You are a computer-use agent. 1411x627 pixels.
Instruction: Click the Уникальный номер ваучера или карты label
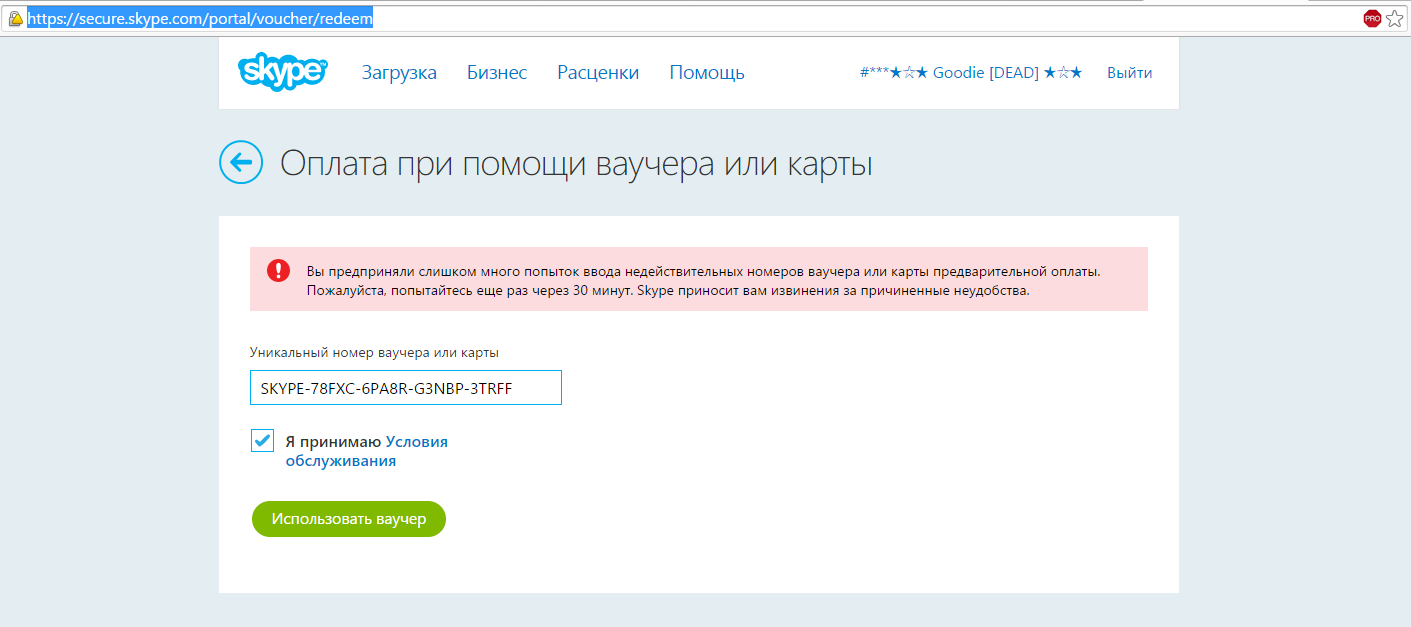pos(374,352)
